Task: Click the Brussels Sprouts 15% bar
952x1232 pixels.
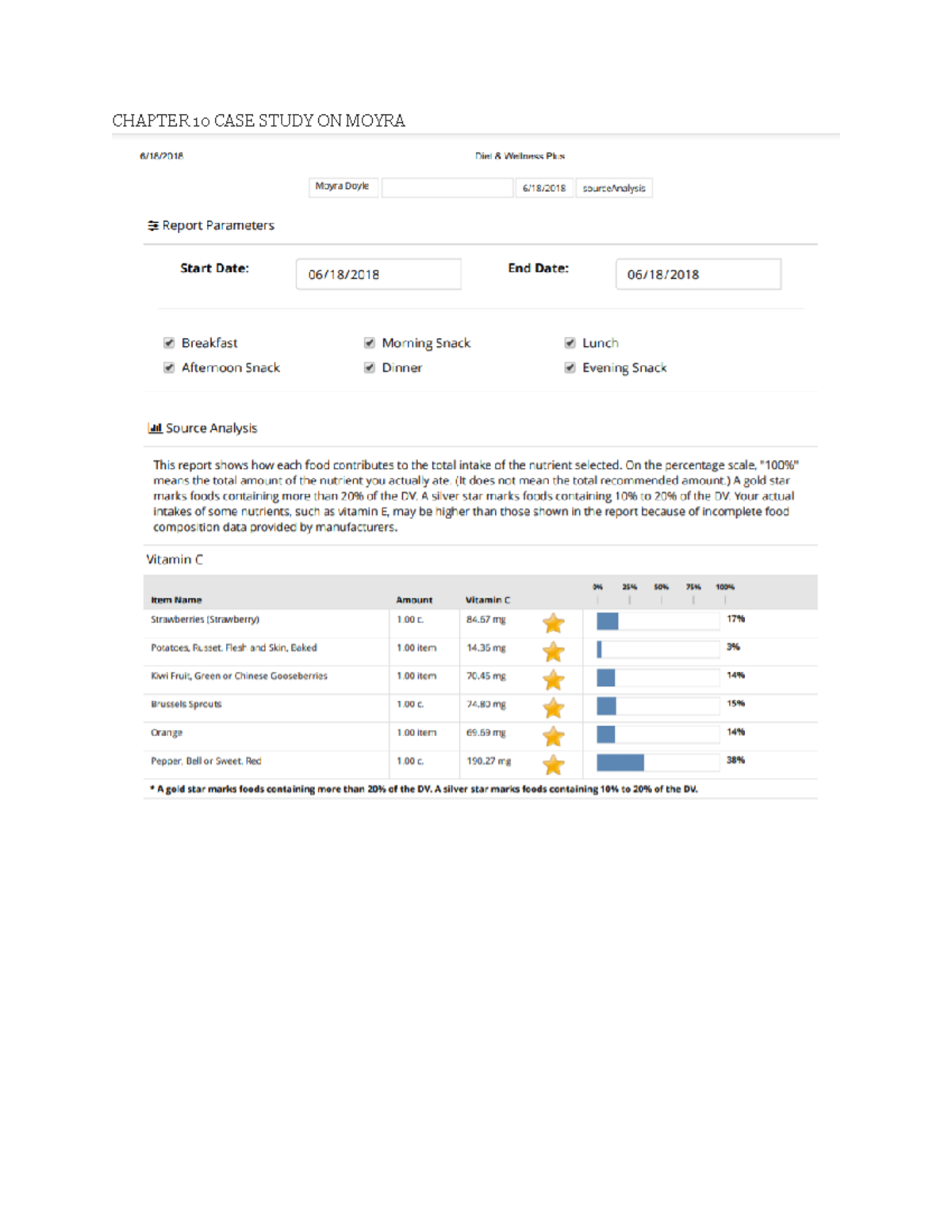Action: (x=606, y=705)
